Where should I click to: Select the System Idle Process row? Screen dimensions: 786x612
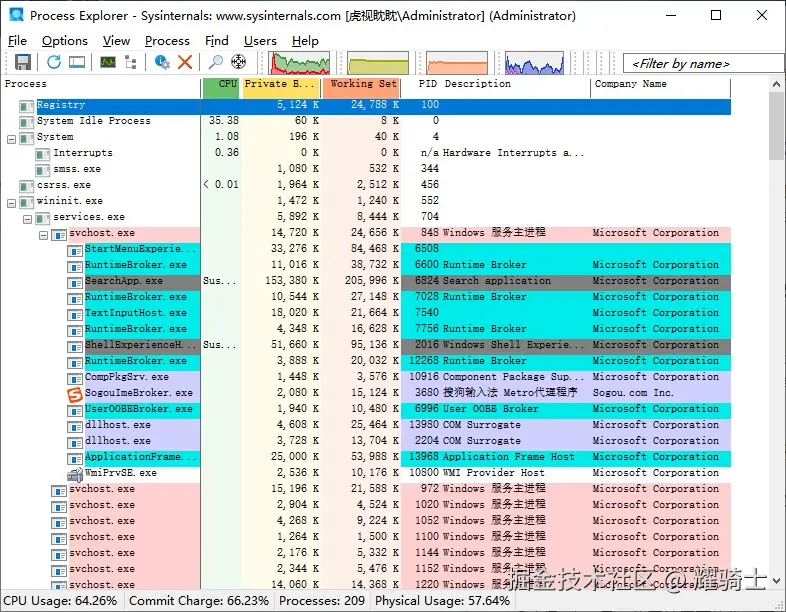pyautogui.click(x=366, y=121)
